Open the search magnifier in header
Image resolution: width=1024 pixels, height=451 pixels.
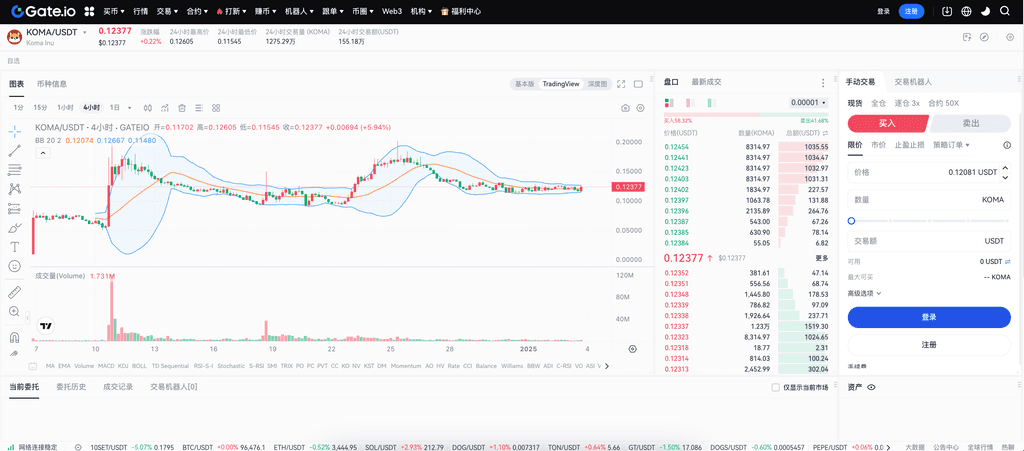pyautogui.click(x=1007, y=11)
